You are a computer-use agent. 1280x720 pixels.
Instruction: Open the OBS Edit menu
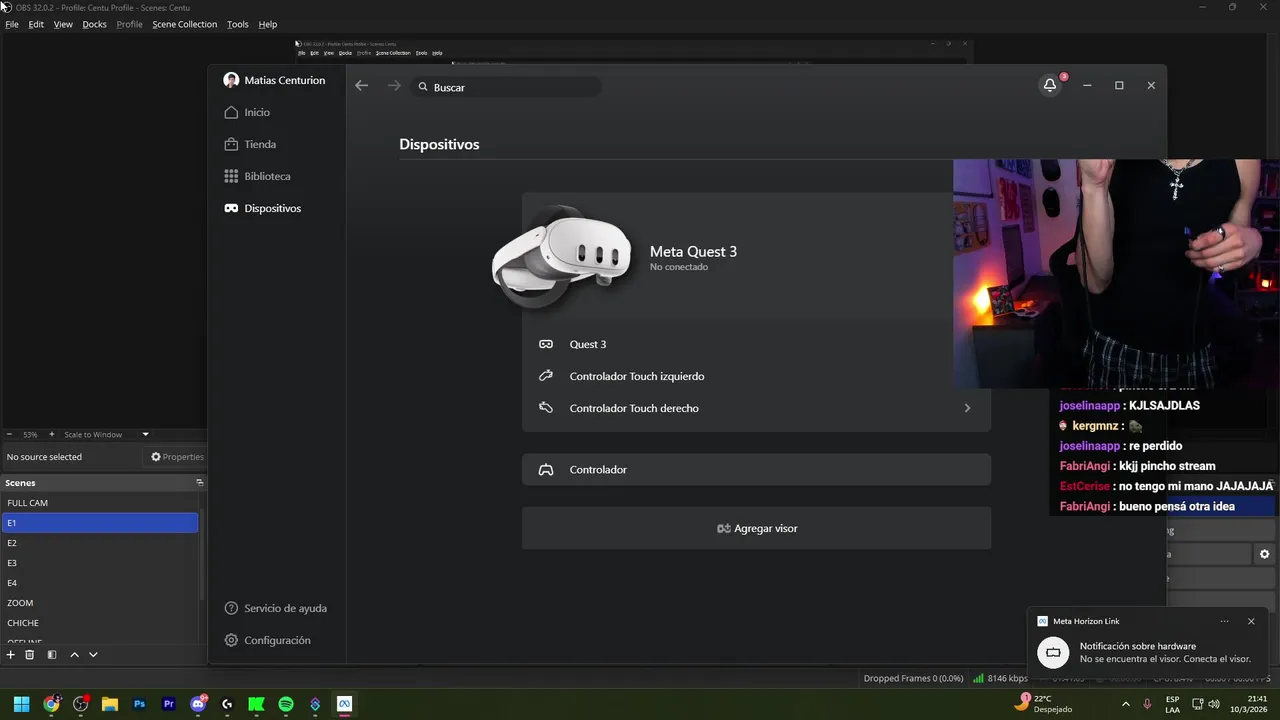(36, 24)
